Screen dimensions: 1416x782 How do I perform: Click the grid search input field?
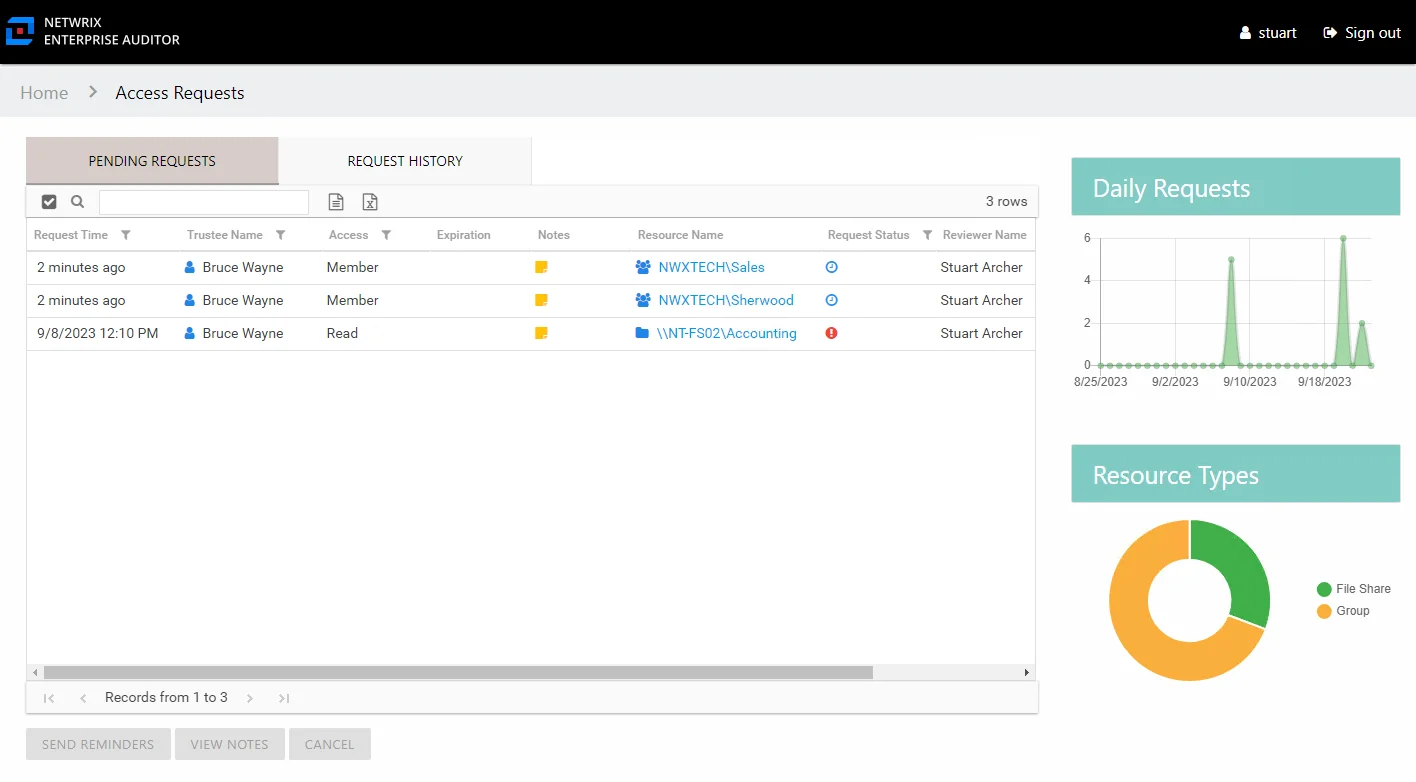(204, 202)
